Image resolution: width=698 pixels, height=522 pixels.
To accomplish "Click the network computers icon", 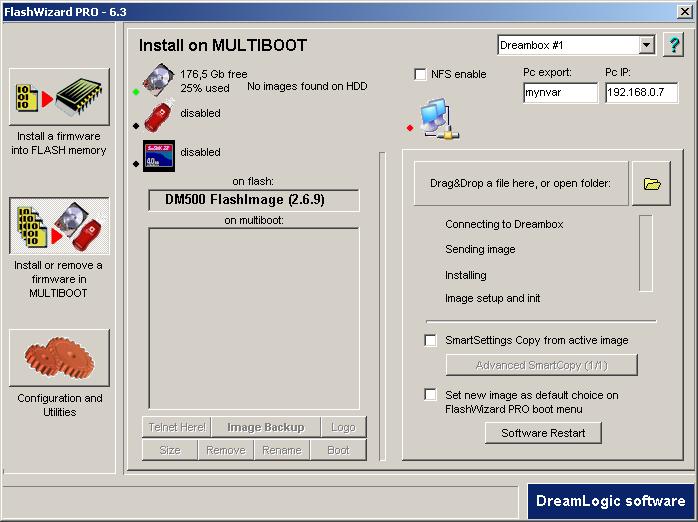I will (x=440, y=119).
